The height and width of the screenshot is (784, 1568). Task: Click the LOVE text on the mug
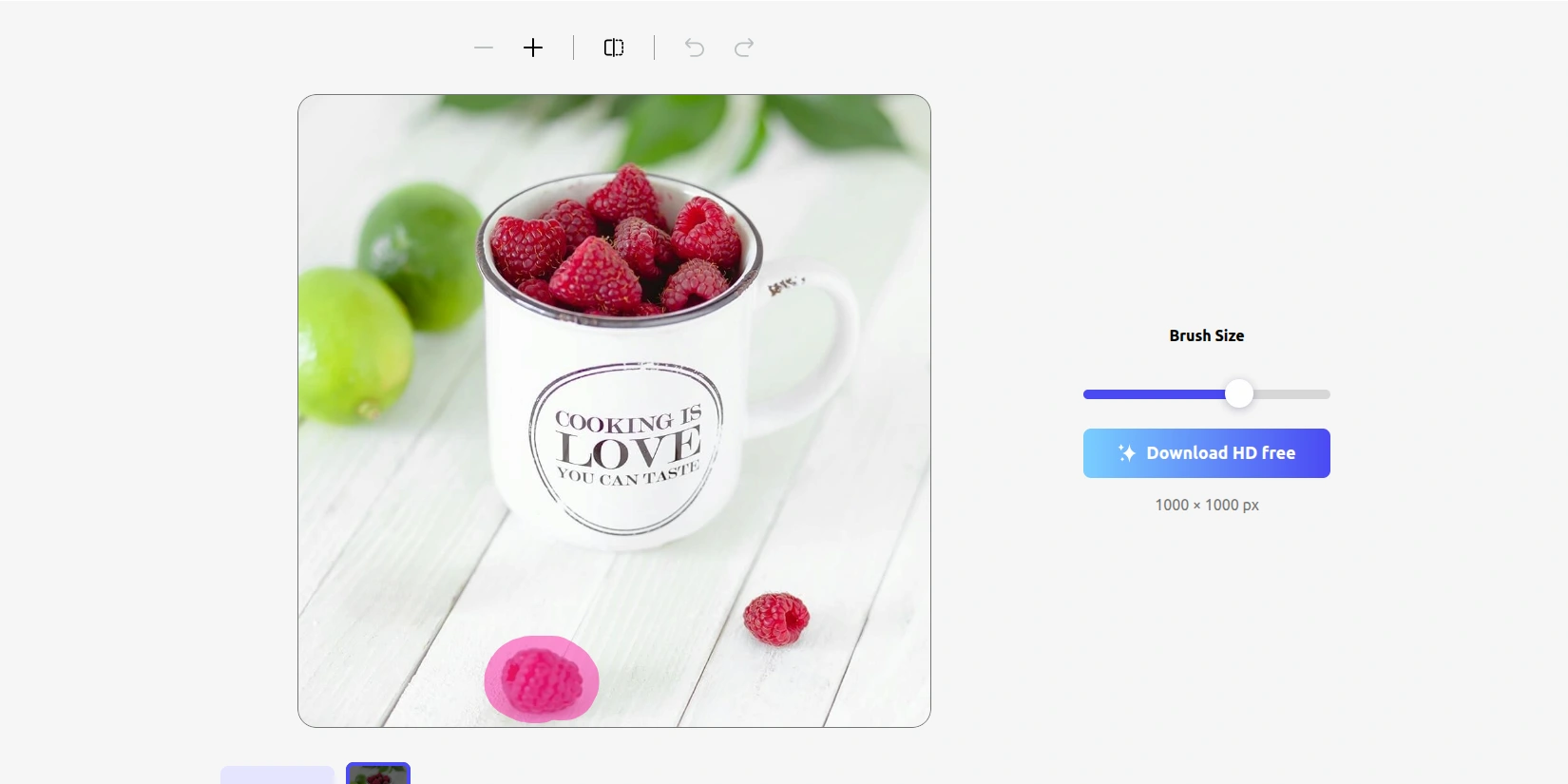click(629, 449)
